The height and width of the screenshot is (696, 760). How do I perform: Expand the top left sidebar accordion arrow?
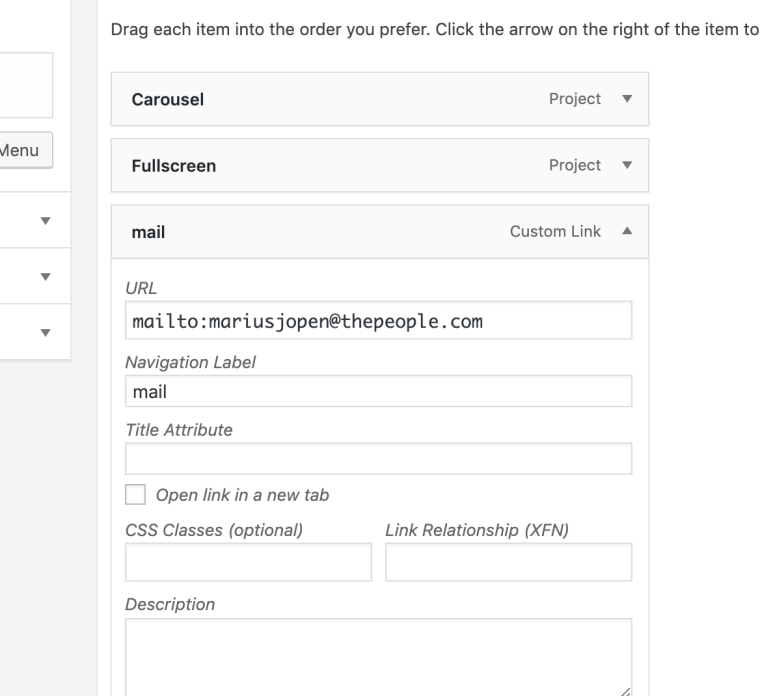pyautogui.click(x=45, y=220)
